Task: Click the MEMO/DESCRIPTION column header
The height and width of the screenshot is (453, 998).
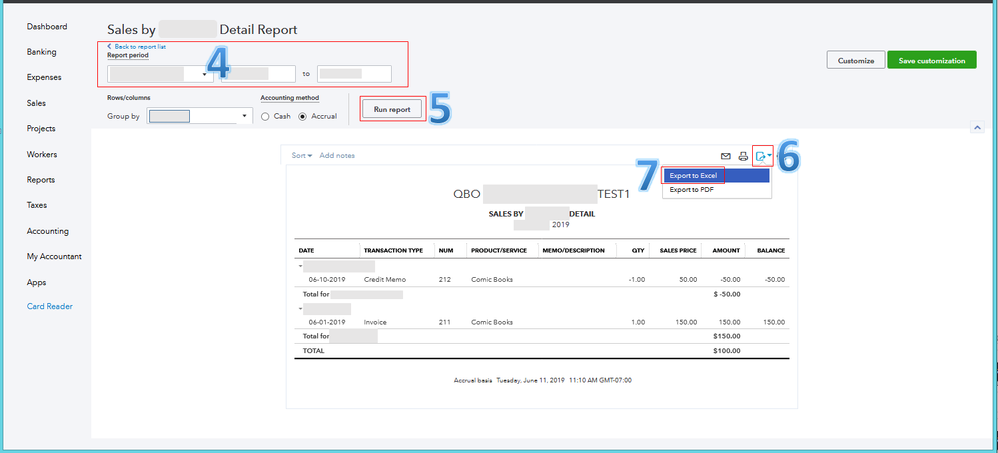Action: 573,251
